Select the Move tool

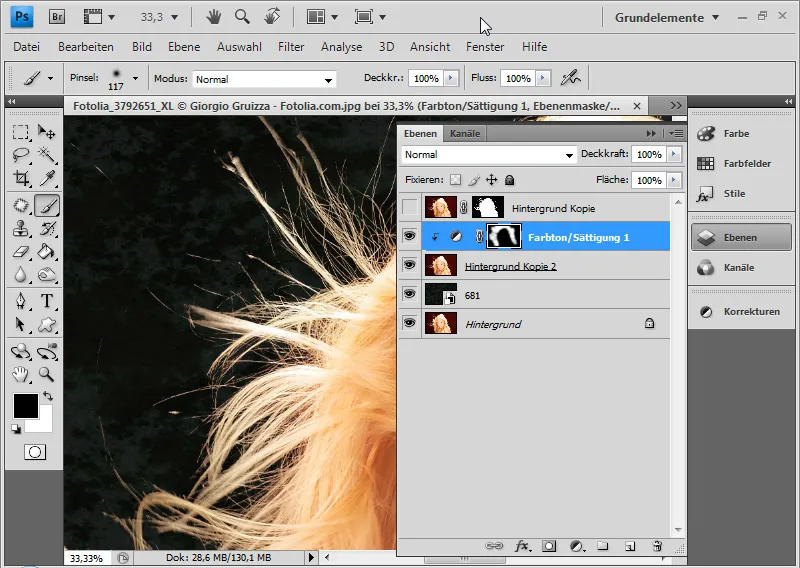[x=47, y=132]
